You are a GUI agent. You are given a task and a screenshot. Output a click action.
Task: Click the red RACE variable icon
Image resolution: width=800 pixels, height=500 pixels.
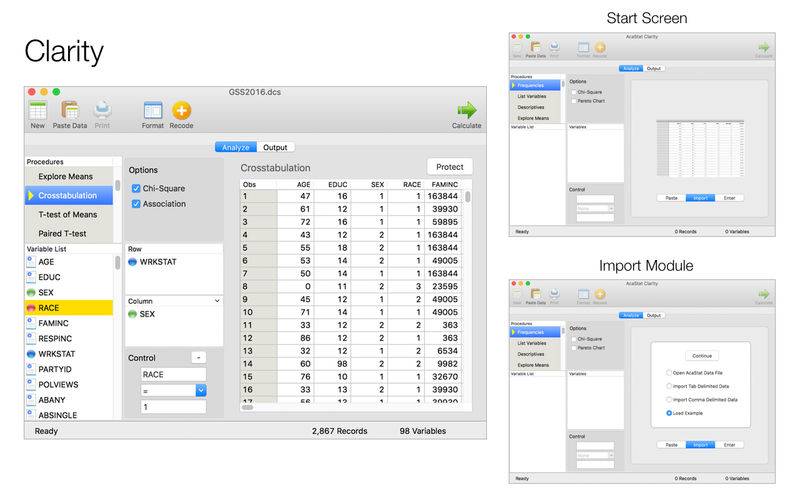[31, 308]
